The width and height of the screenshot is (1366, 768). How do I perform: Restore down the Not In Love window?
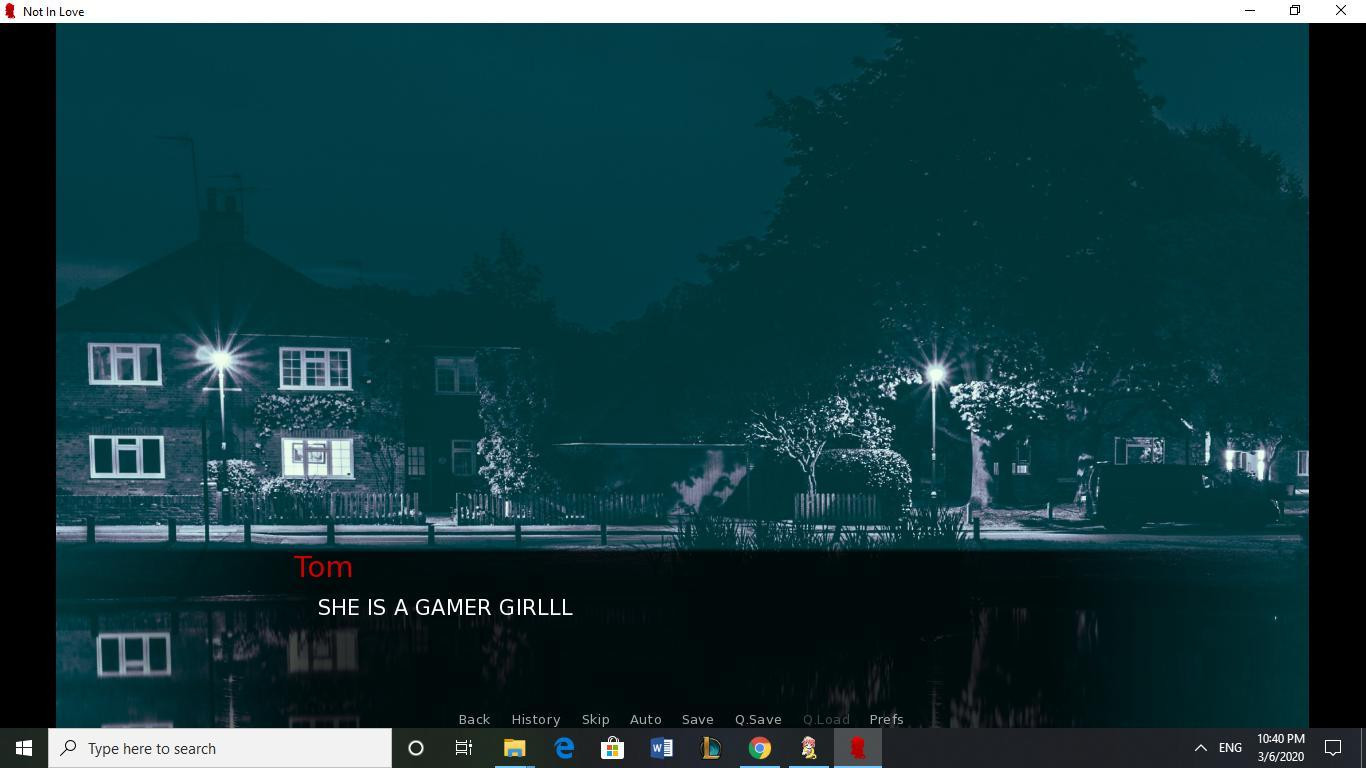tap(1295, 11)
